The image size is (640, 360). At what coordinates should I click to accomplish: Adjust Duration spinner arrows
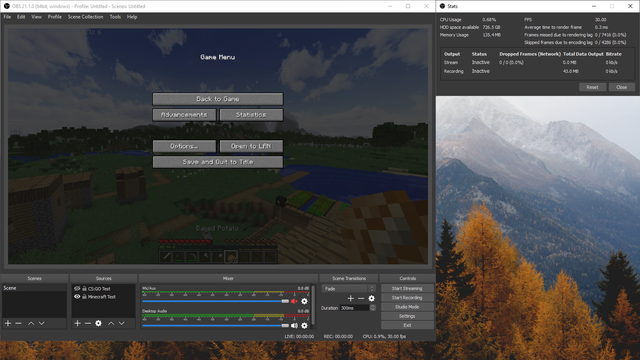pos(373,308)
